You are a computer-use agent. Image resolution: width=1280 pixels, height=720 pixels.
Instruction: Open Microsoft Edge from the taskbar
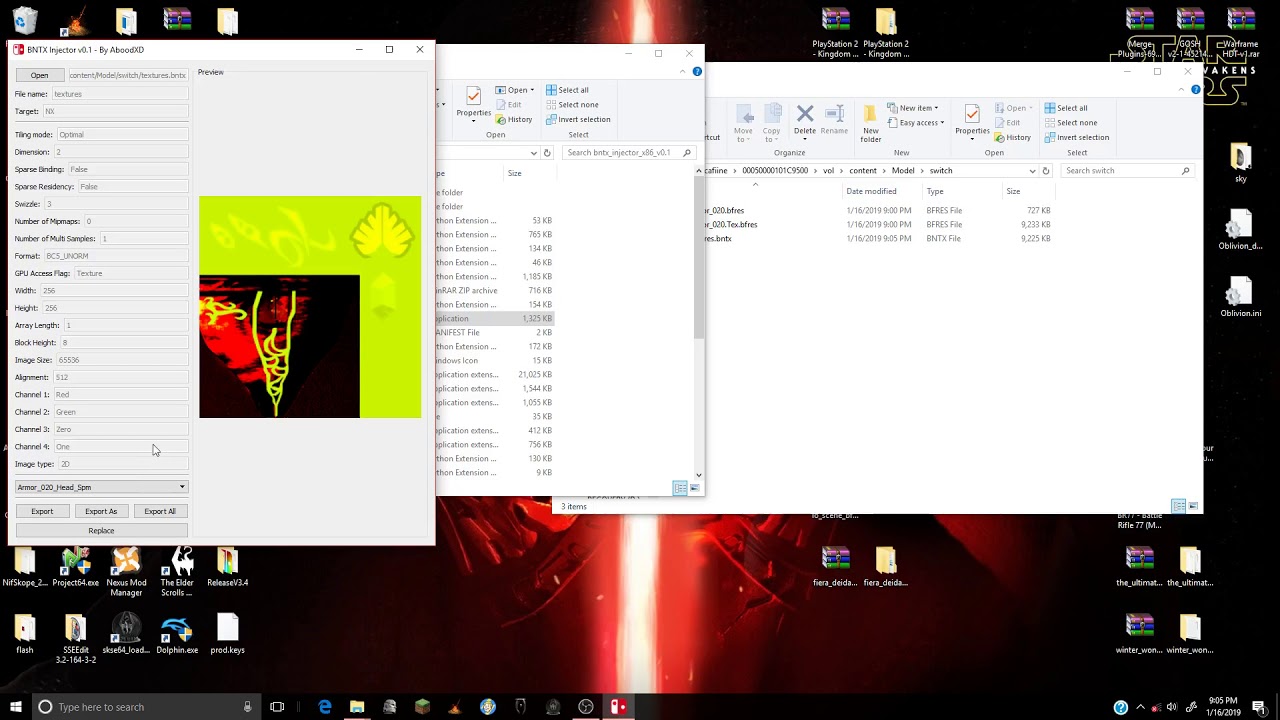(325, 707)
